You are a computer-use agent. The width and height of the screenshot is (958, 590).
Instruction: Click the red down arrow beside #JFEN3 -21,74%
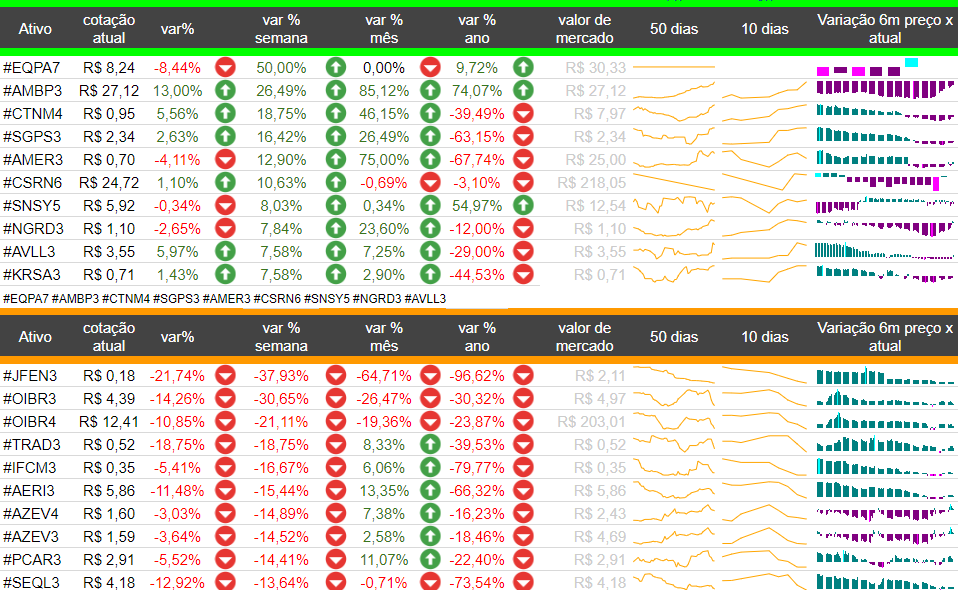tap(225, 375)
